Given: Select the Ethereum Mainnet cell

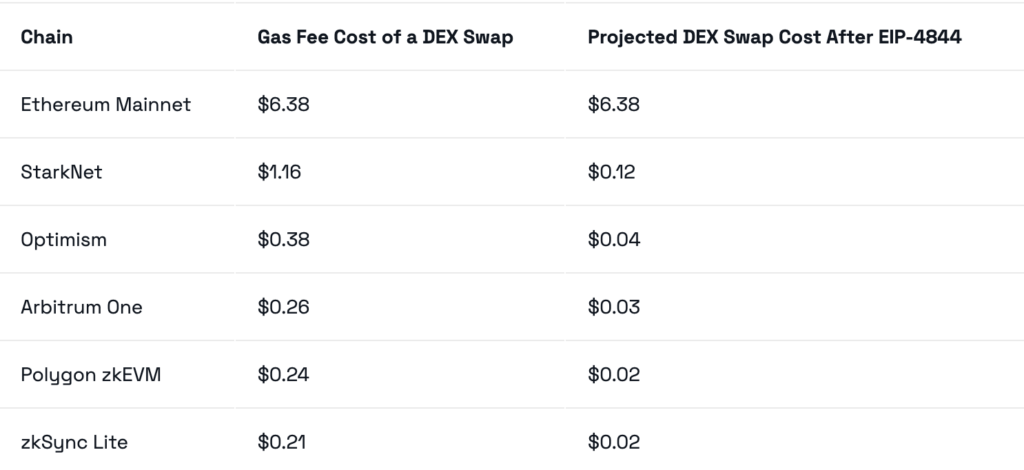Looking at the screenshot, I should (x=106, y=104).
